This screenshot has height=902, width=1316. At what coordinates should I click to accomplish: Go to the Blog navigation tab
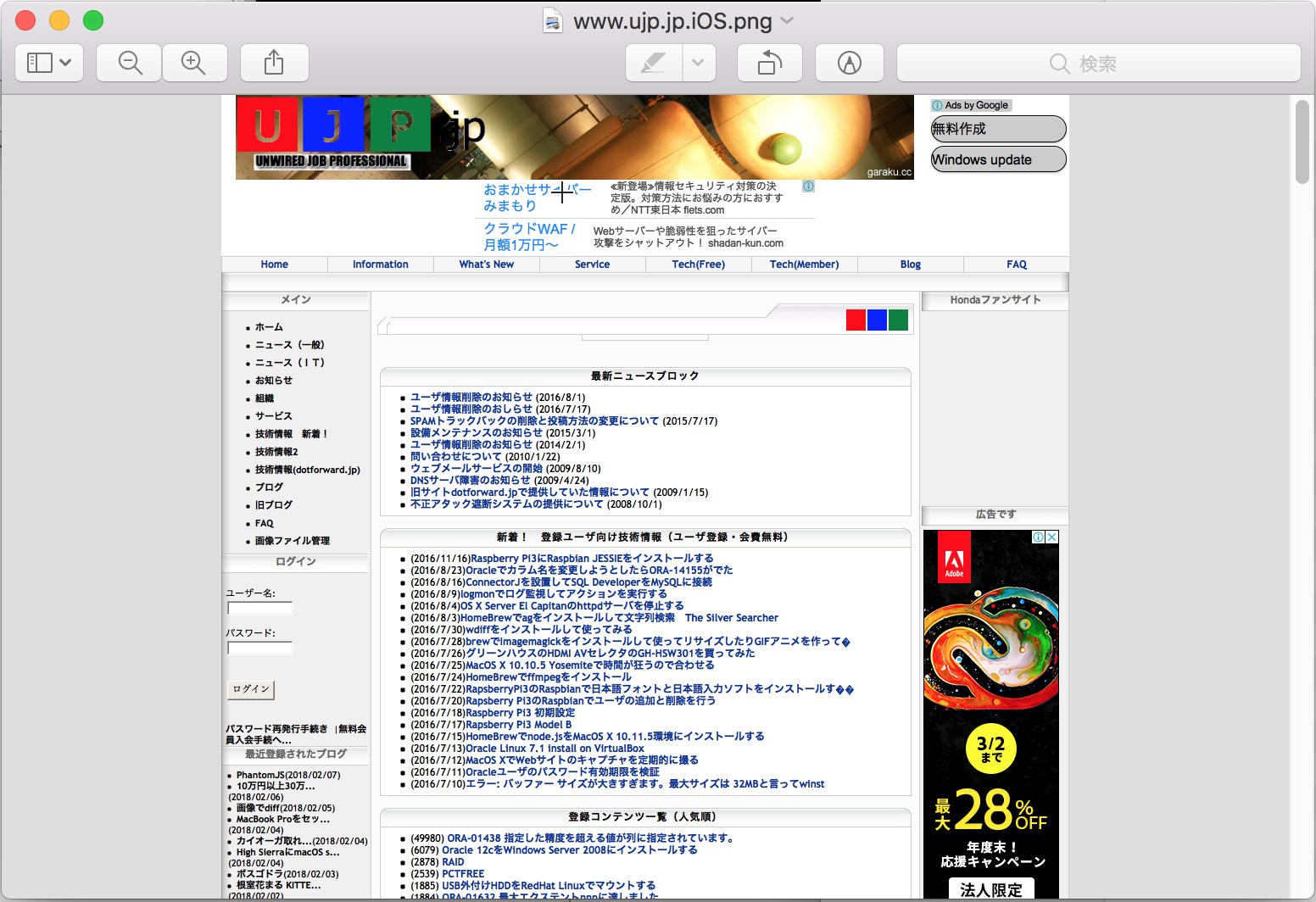click(x=910, y=264)
